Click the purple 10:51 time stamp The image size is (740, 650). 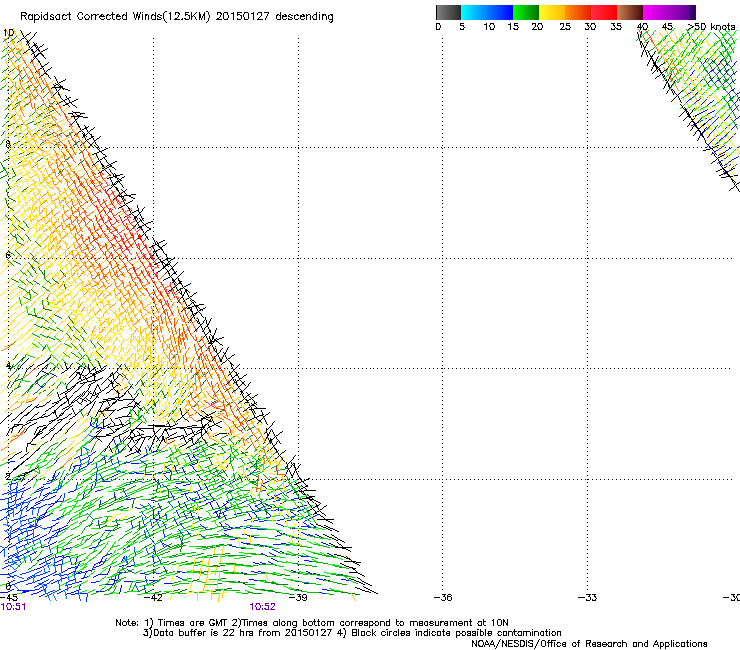click(x=13, y=607)
